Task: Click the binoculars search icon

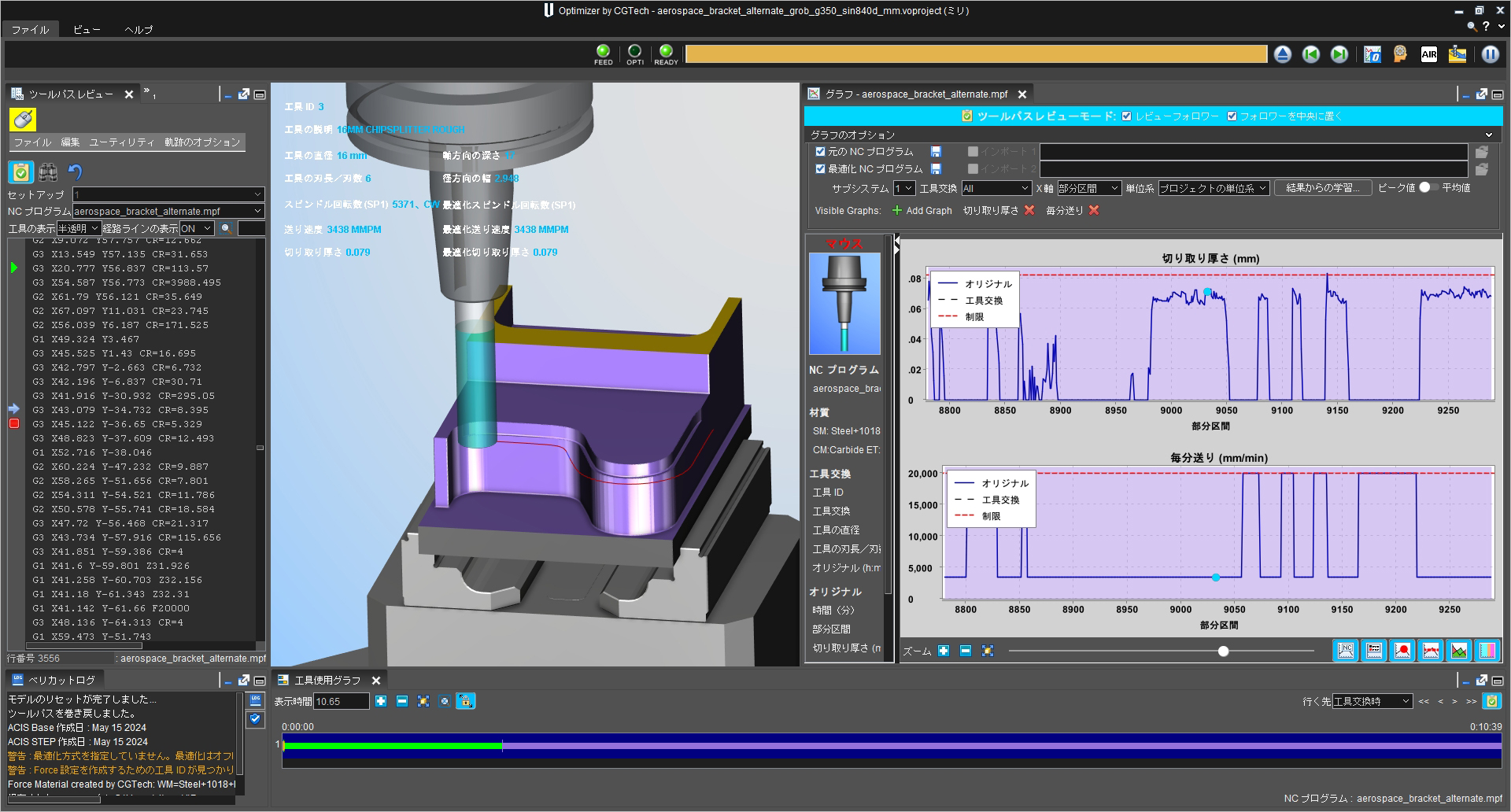Action: pyautogui.click(x=48, y=172)
